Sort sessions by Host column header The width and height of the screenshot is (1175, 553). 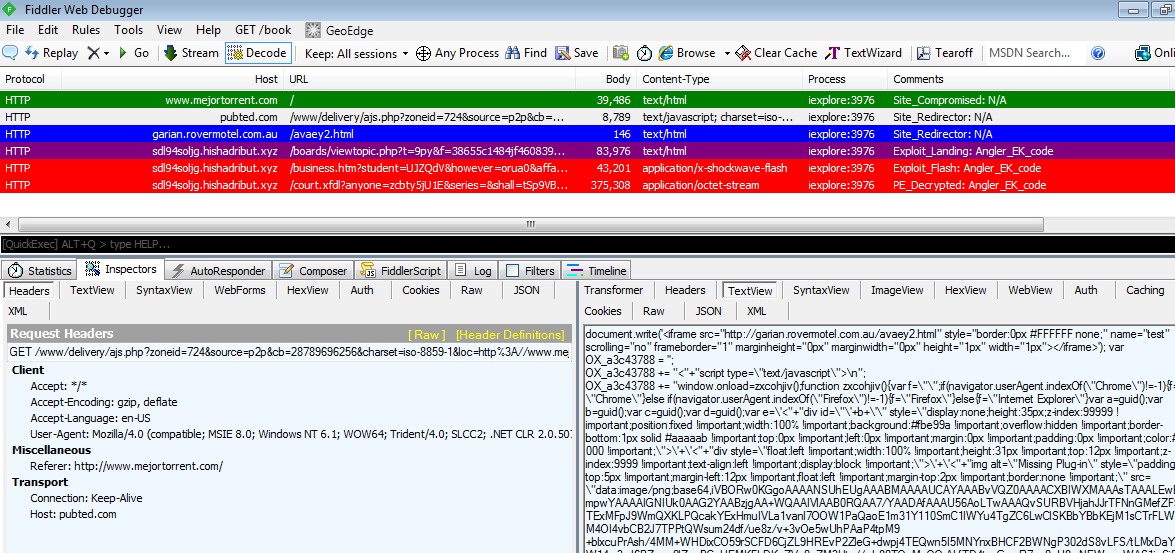(173, 79)
